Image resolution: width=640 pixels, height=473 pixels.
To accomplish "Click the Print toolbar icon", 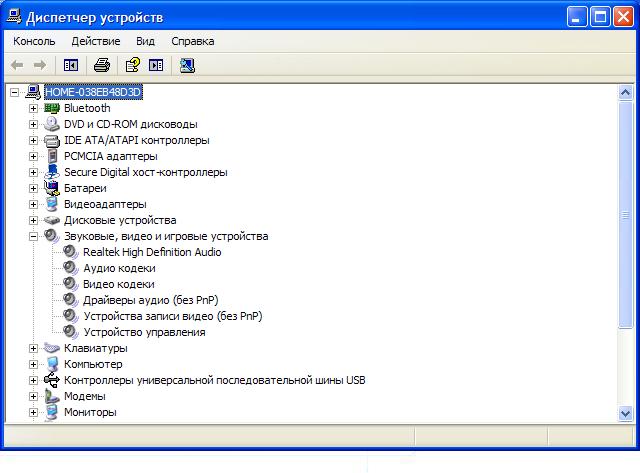I will pyautogui.click(x=102, y=65).
